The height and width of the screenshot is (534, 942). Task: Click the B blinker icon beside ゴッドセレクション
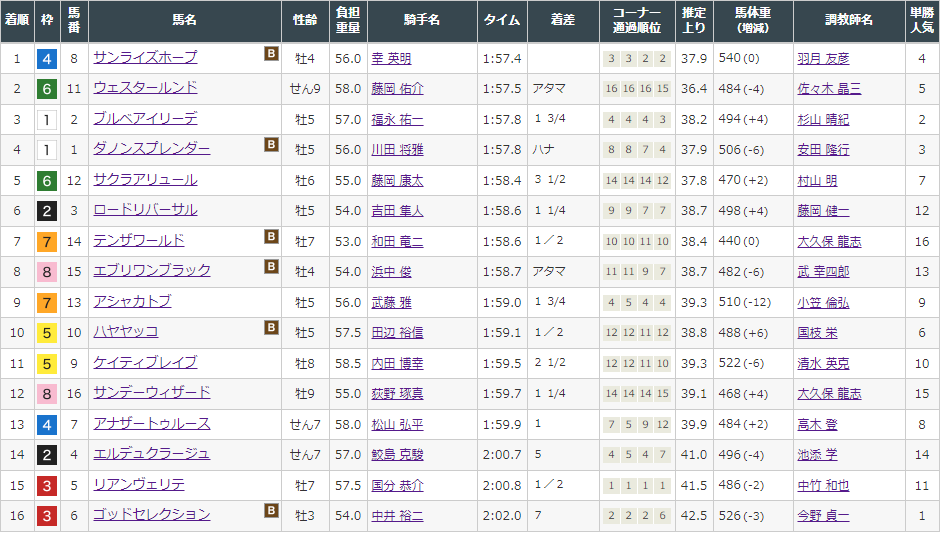pos(272,511)
